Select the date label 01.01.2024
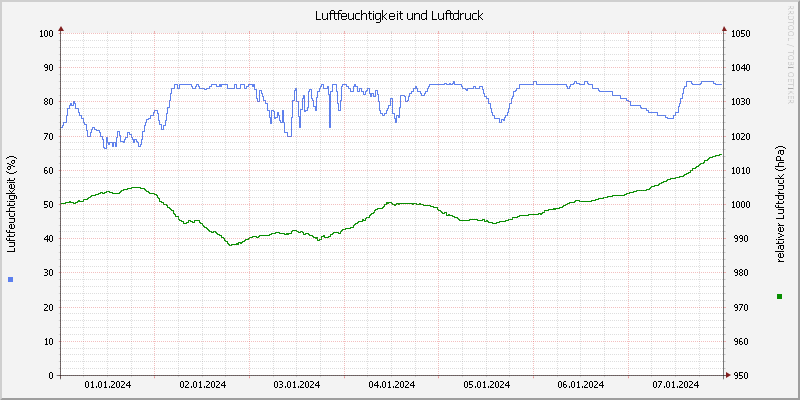This screenshot has height=400, width=800. [x=108, y=385]
